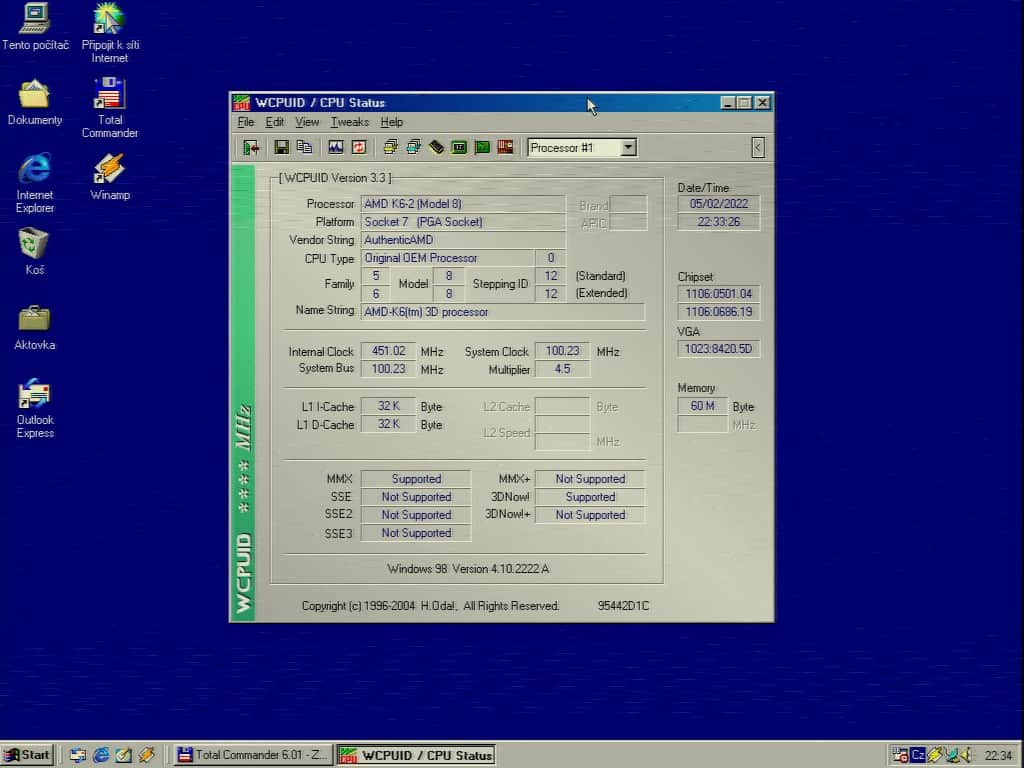Click the time field 22:33:26
Image resolution: width=1024 pixels, height=768 pixels.
[718, 222]
